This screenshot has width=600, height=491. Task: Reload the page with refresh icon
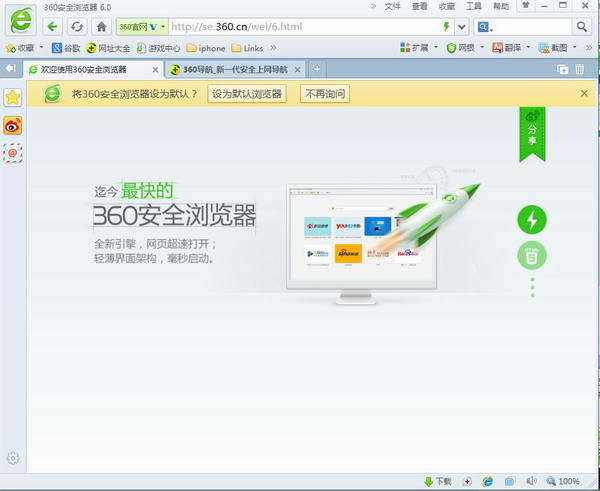click(x=77, y=27)
